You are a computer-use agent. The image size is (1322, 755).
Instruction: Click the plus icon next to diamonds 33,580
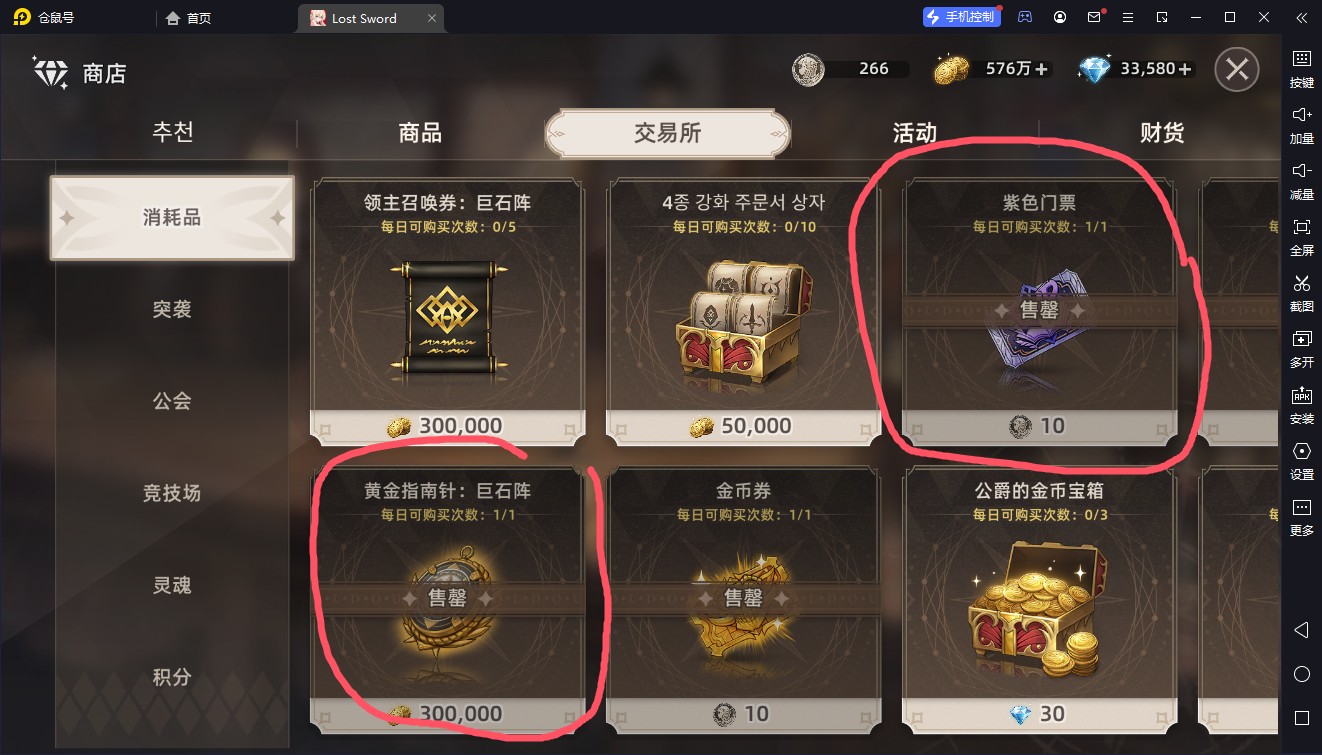coord(1185,69)
